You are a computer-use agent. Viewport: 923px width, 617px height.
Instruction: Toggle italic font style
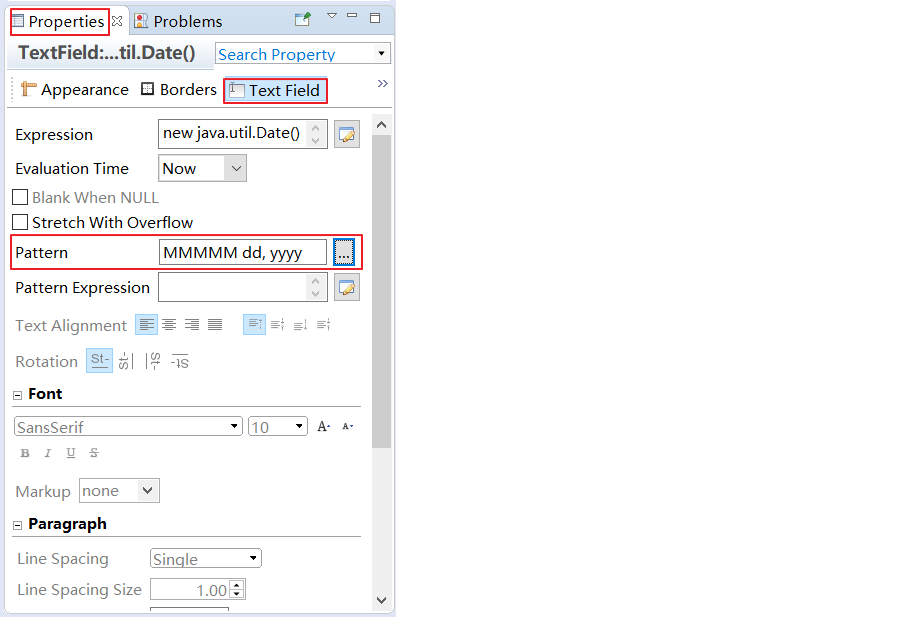tap(48, 453)
